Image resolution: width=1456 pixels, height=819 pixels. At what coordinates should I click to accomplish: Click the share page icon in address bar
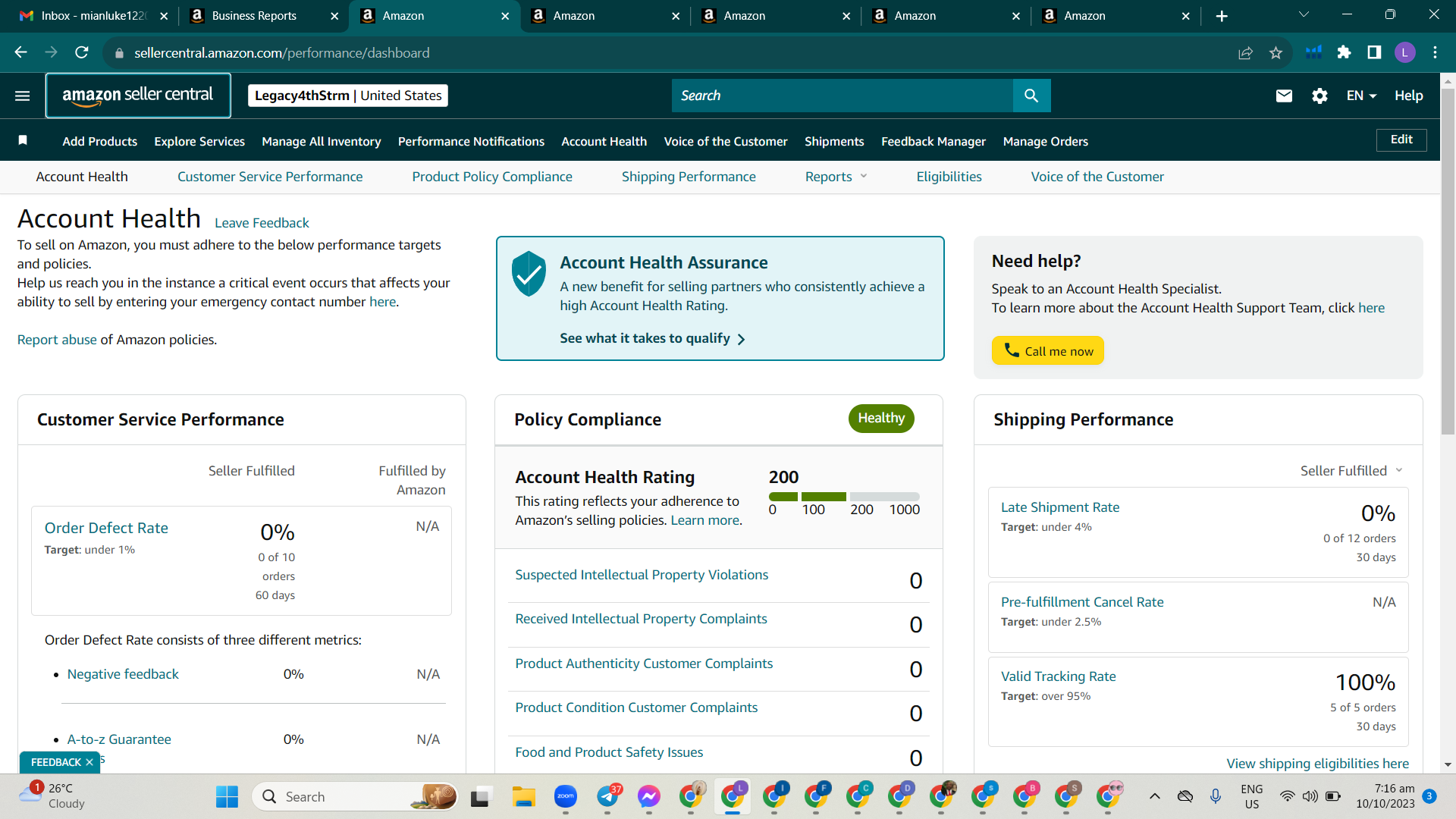pos(1245,52)
